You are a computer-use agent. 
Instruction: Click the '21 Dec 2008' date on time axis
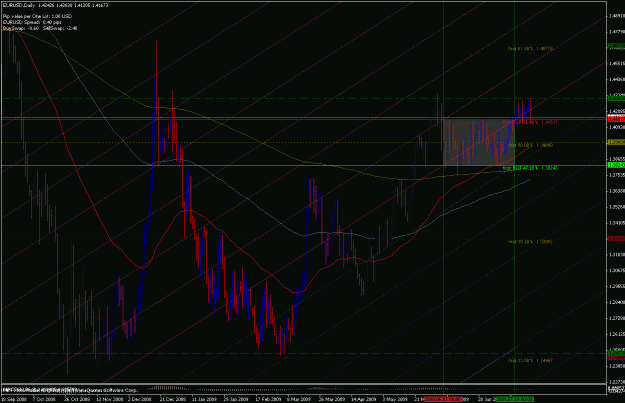[x=173, y=399]
